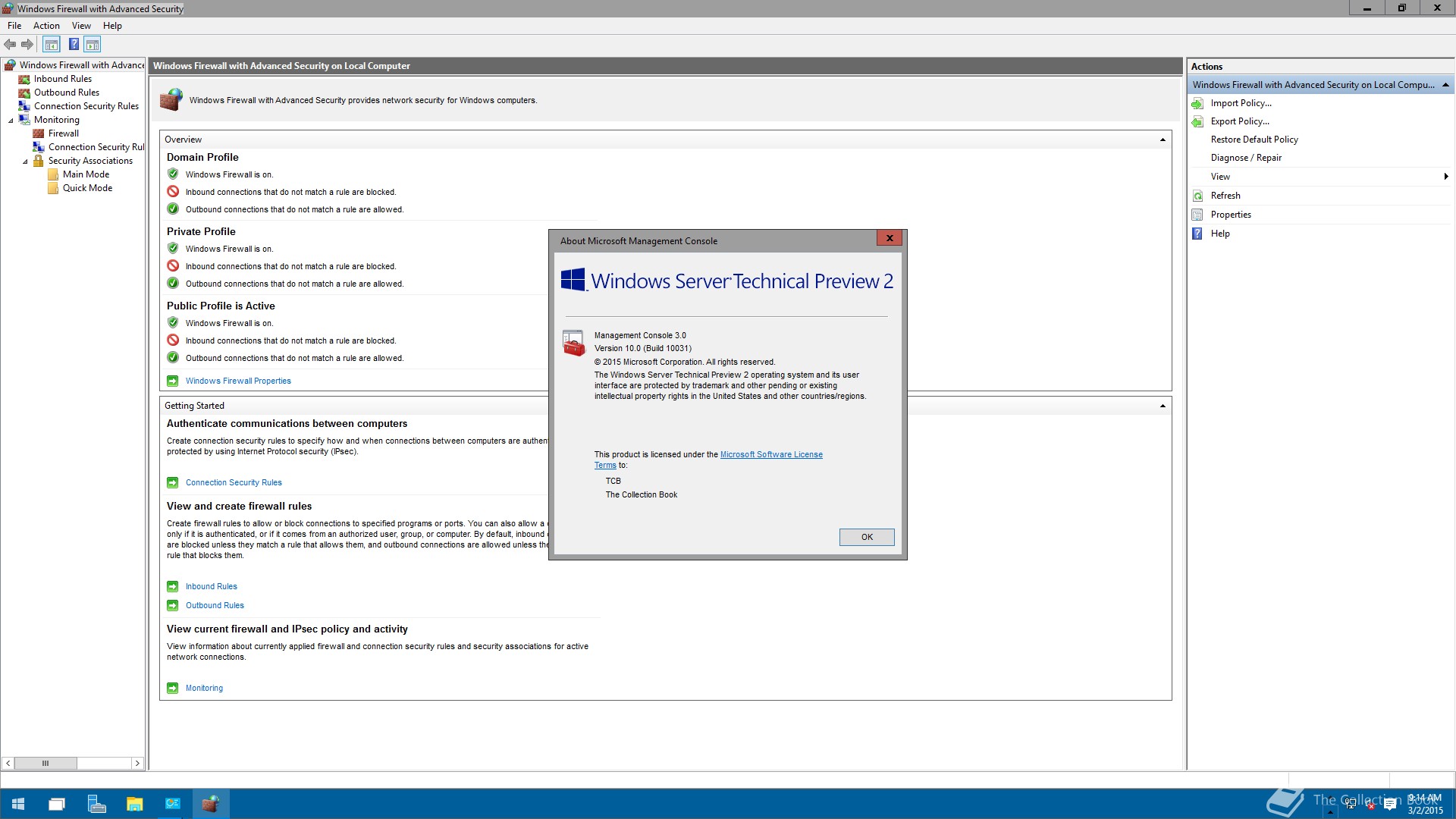
Task: Collapse the Actions group header arrow
Action: [x=1445, y=85]
